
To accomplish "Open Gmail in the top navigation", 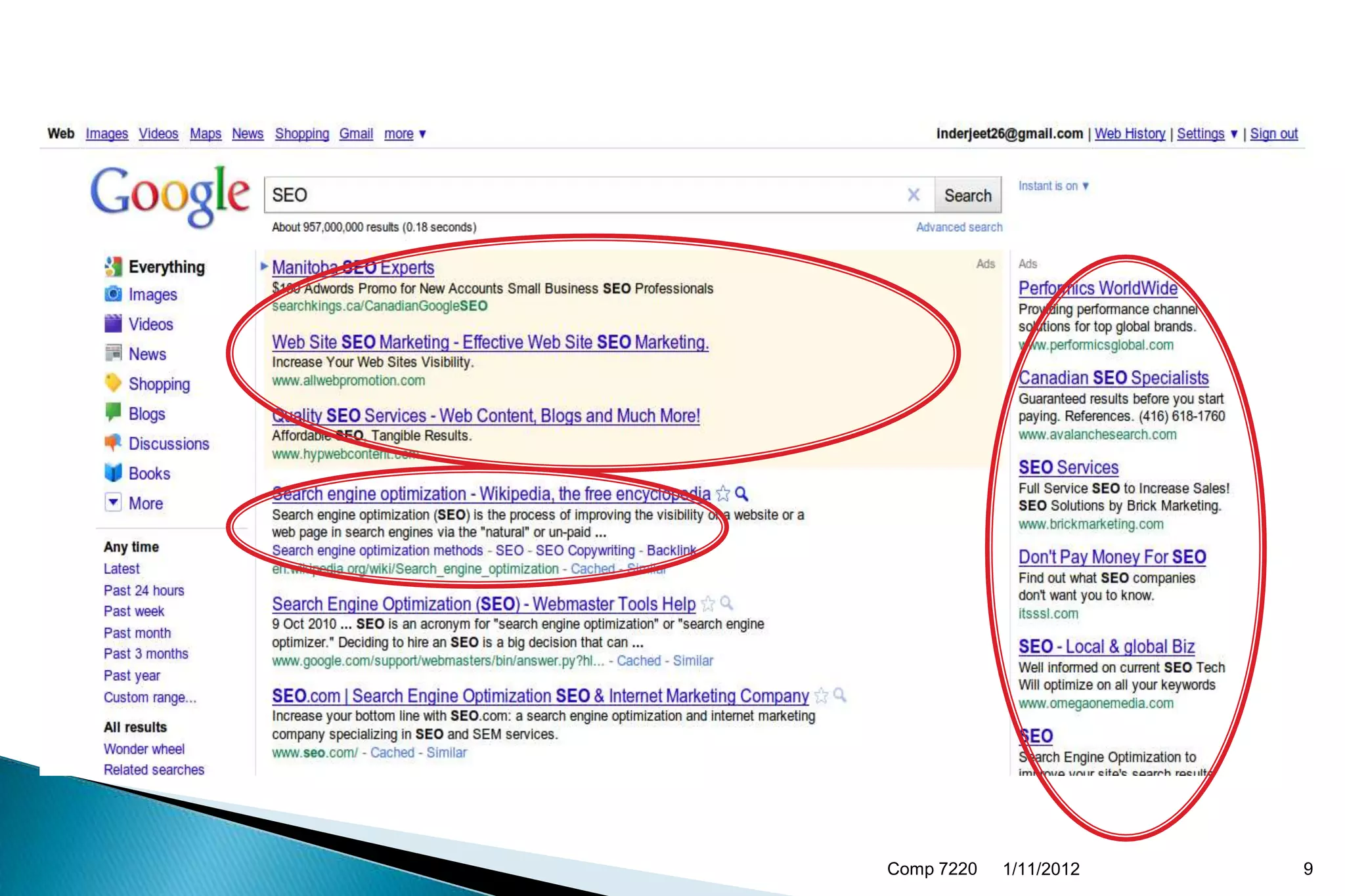I will point(356,134).
